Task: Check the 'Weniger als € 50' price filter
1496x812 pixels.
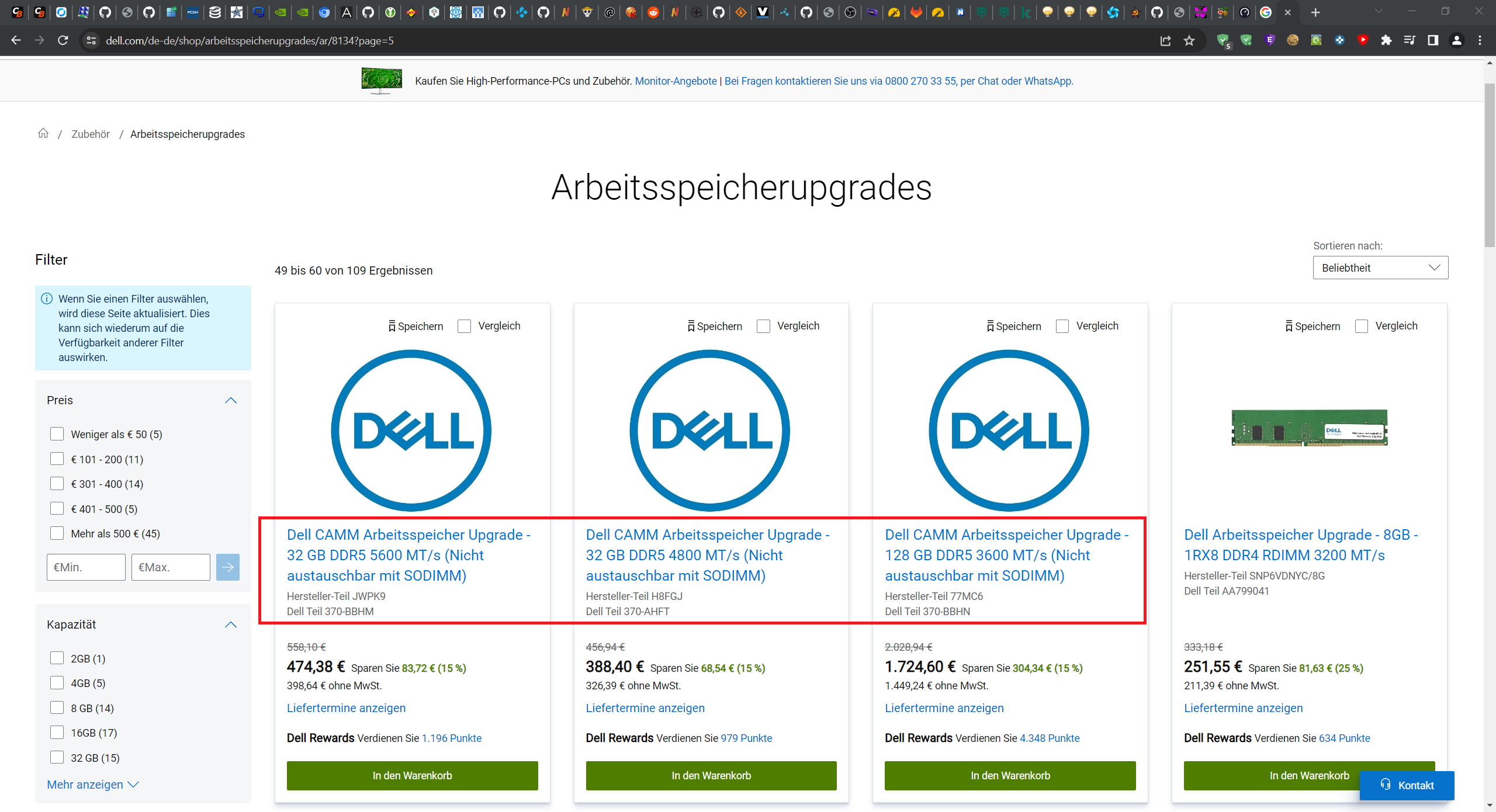Action: (x=57, y=434)
